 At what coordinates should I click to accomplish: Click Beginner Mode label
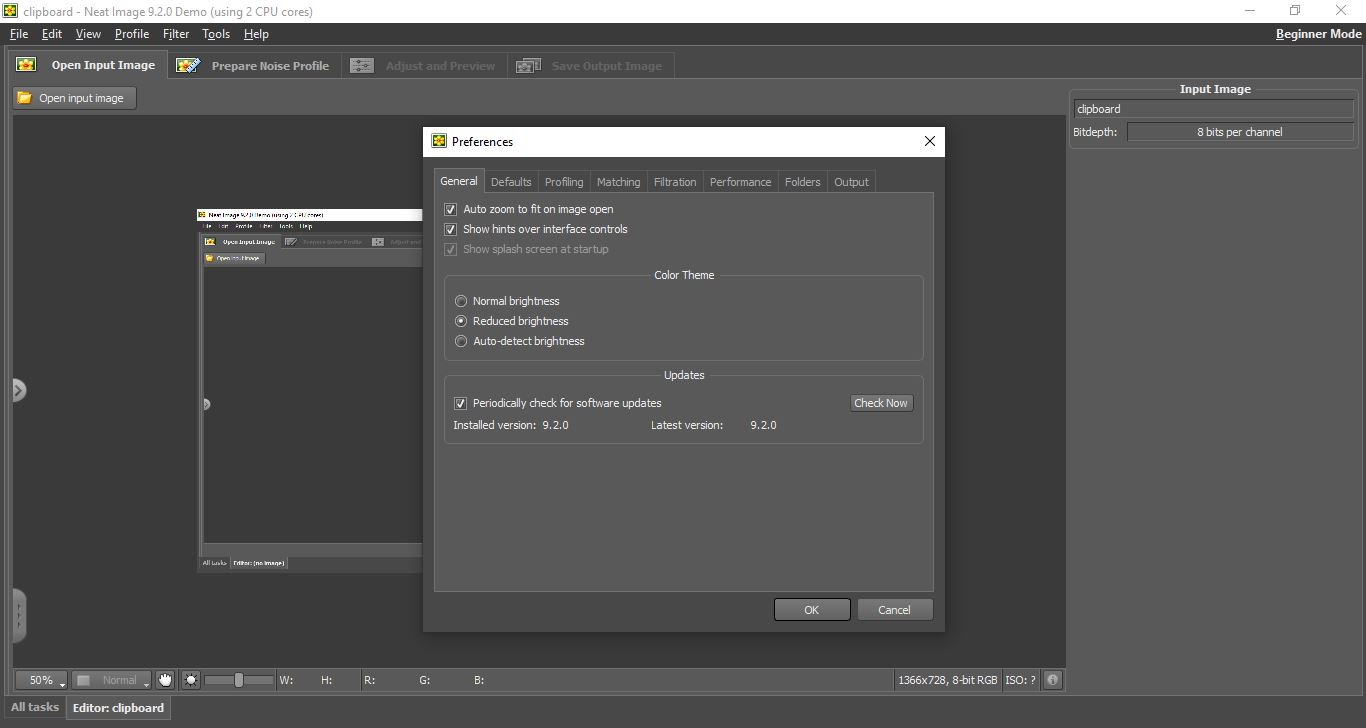pyautogui.click(x=1318, y=33)
